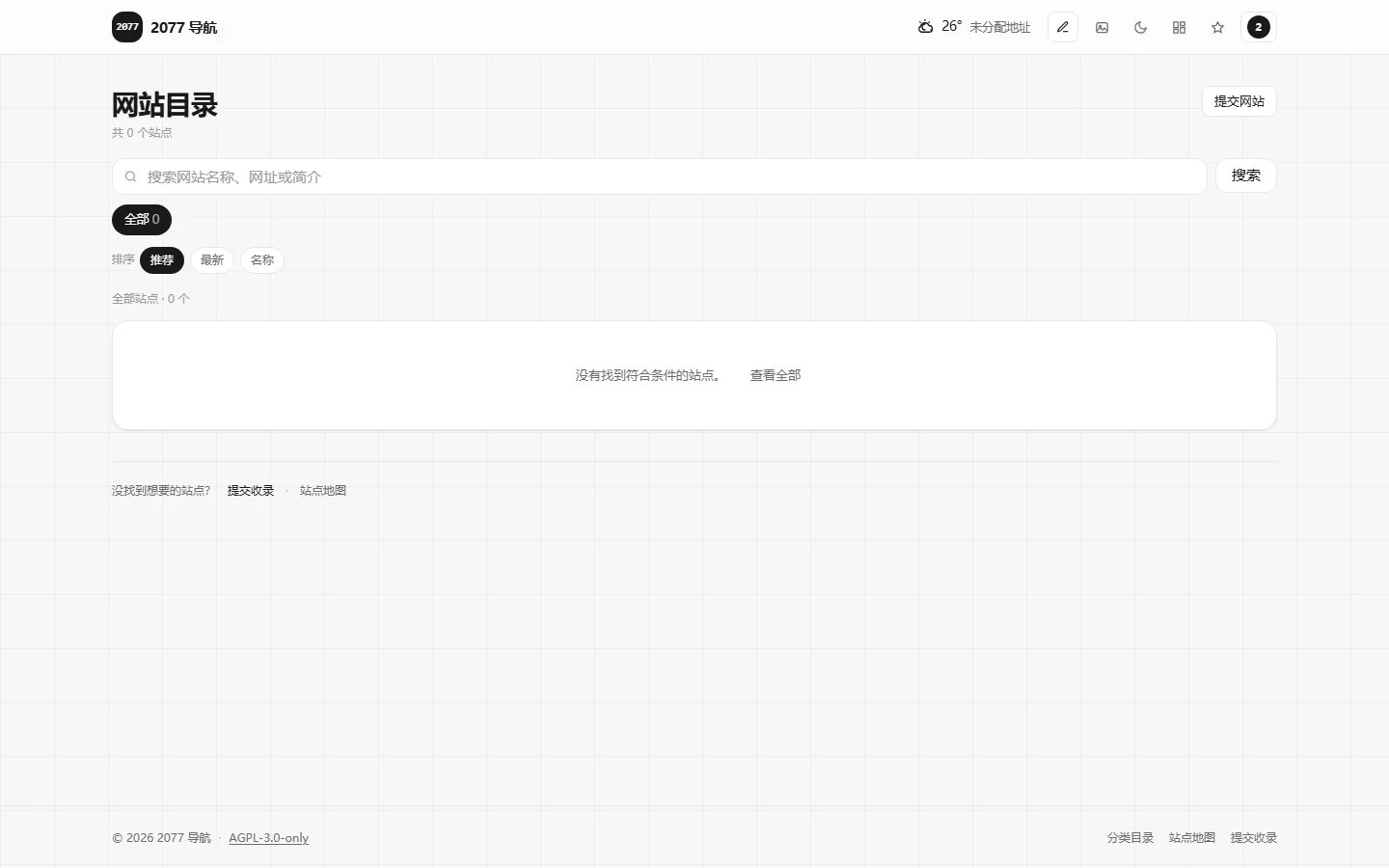The width and height of the screenshot is (1389, 868).
Task: Click the 2077 导航 site title
Action: coord(184,27)
